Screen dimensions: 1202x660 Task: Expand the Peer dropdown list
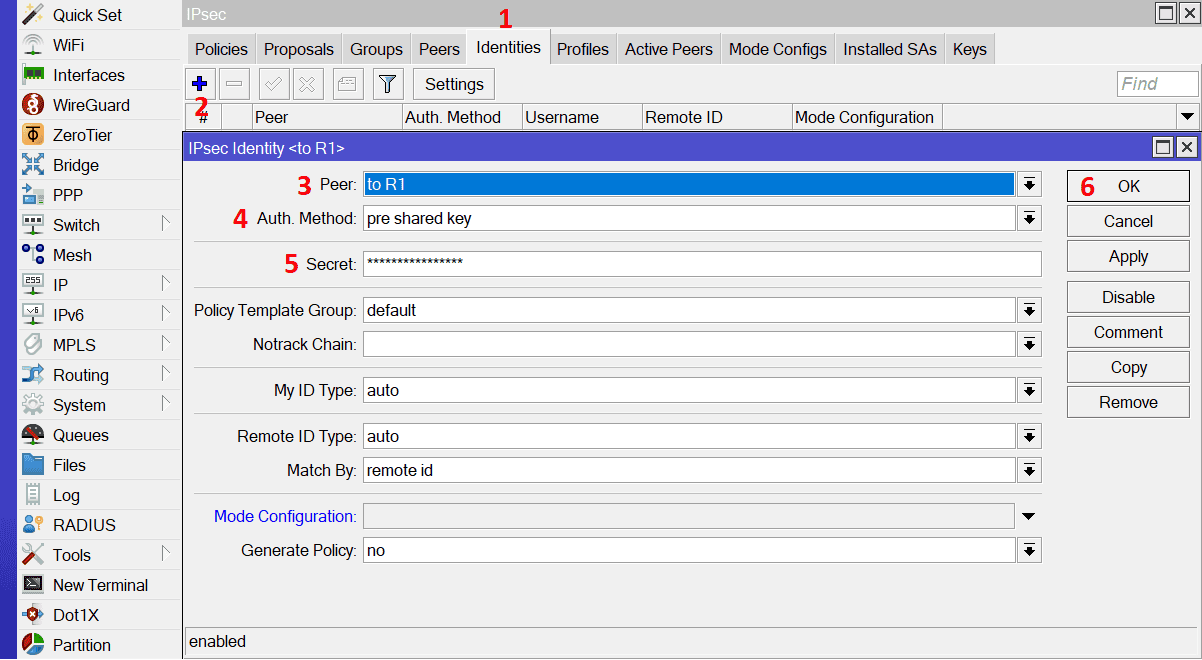point(1029,184)
